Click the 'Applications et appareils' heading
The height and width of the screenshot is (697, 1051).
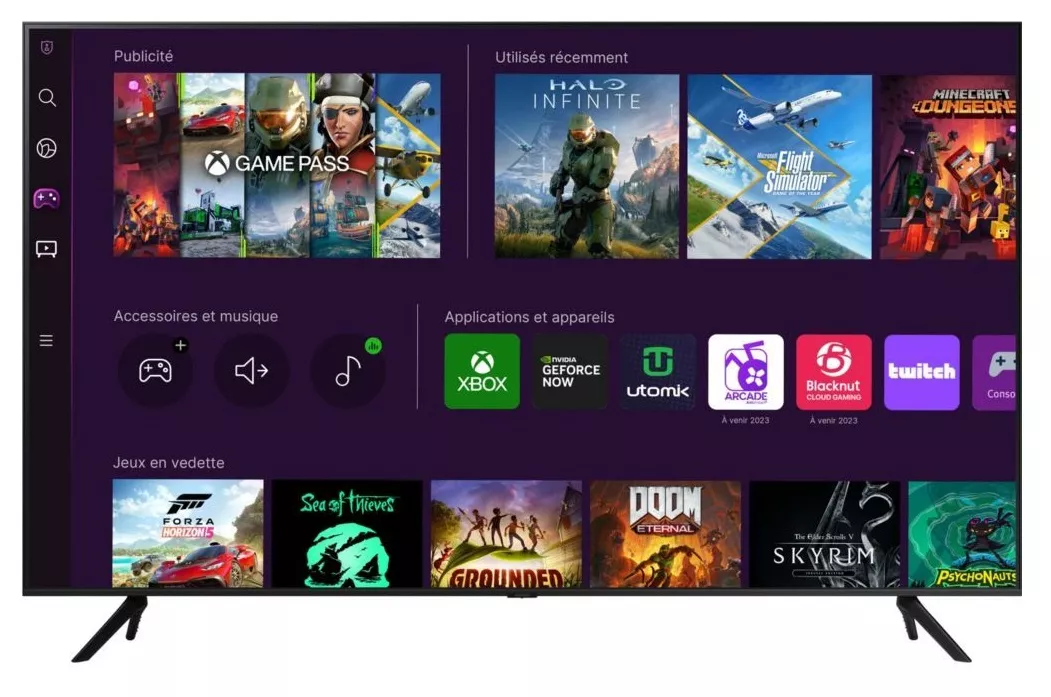click(x=530, y=317)
